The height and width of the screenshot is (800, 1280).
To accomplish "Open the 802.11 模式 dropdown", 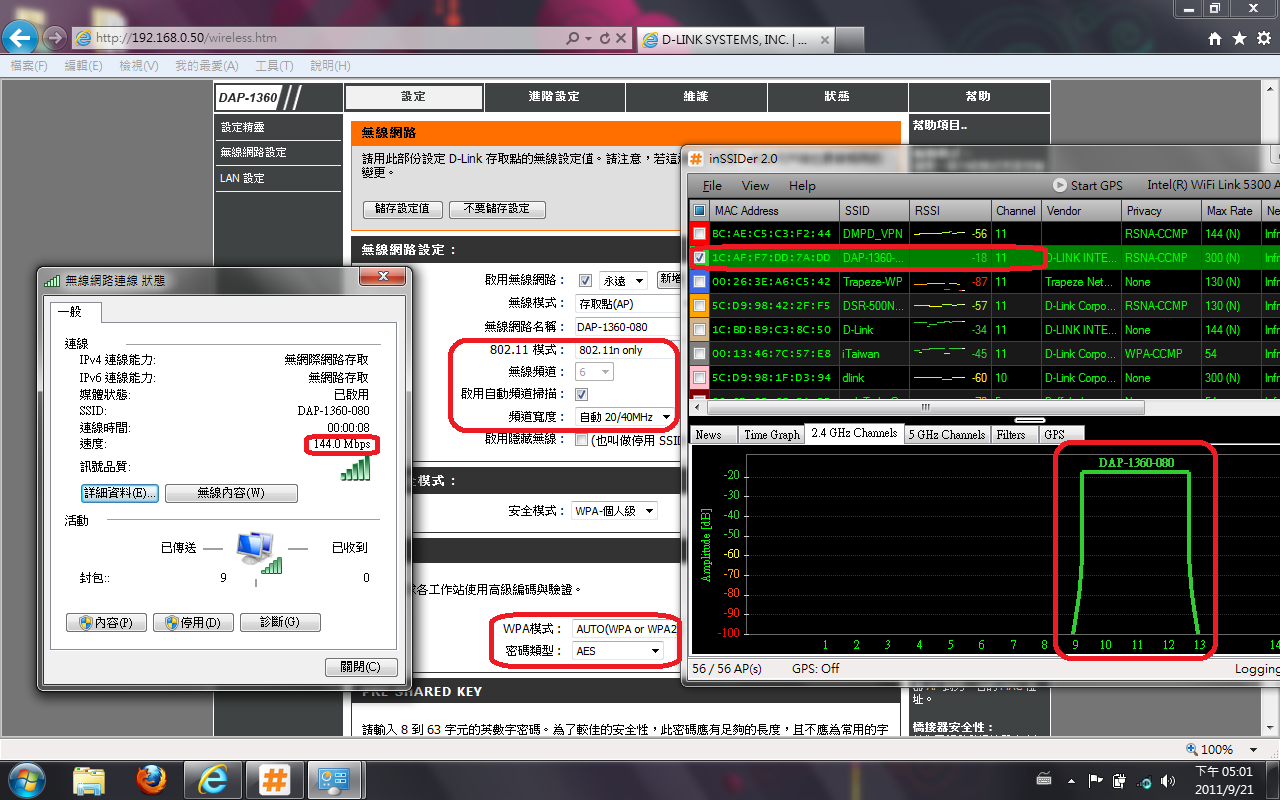I will click(x=625, y=350).
